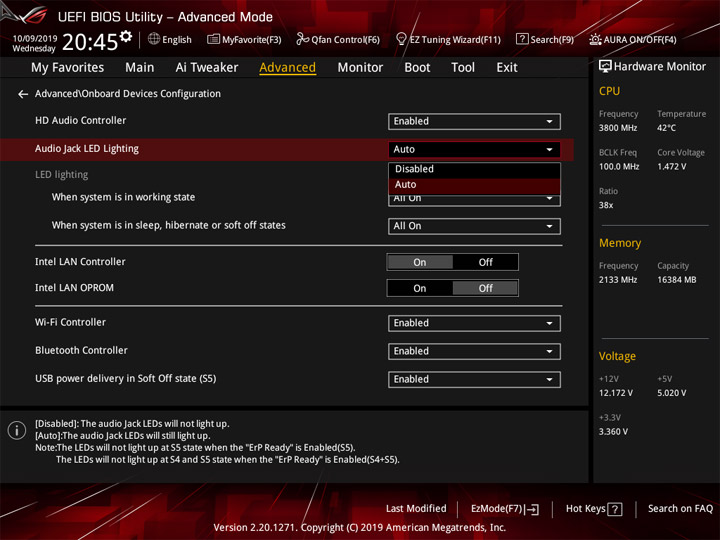Click the Advanced\Onboard Devices Configuration breadcrumb

[x=128, y=94]
